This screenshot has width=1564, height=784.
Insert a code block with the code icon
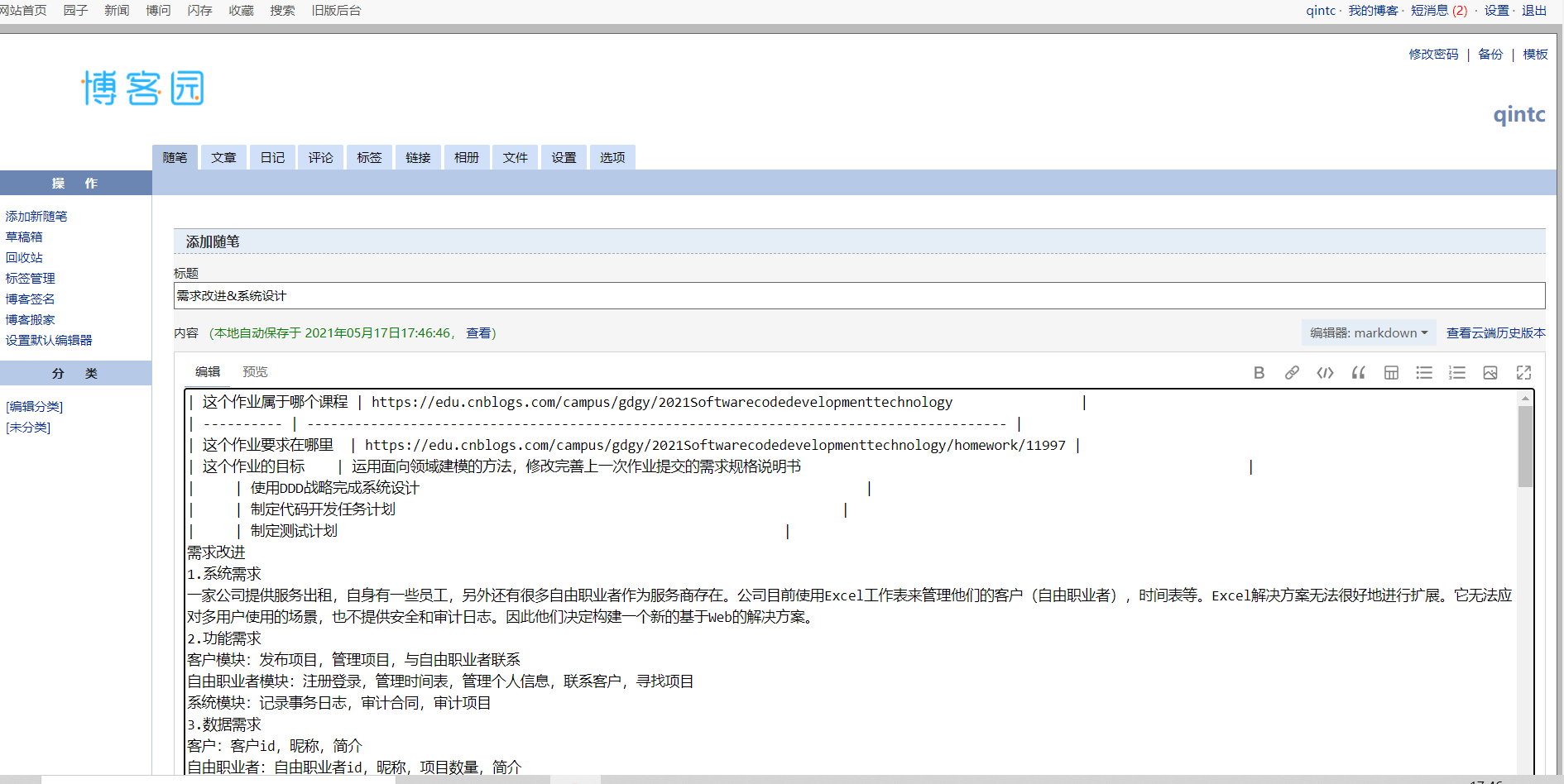tap(1325, 373)
